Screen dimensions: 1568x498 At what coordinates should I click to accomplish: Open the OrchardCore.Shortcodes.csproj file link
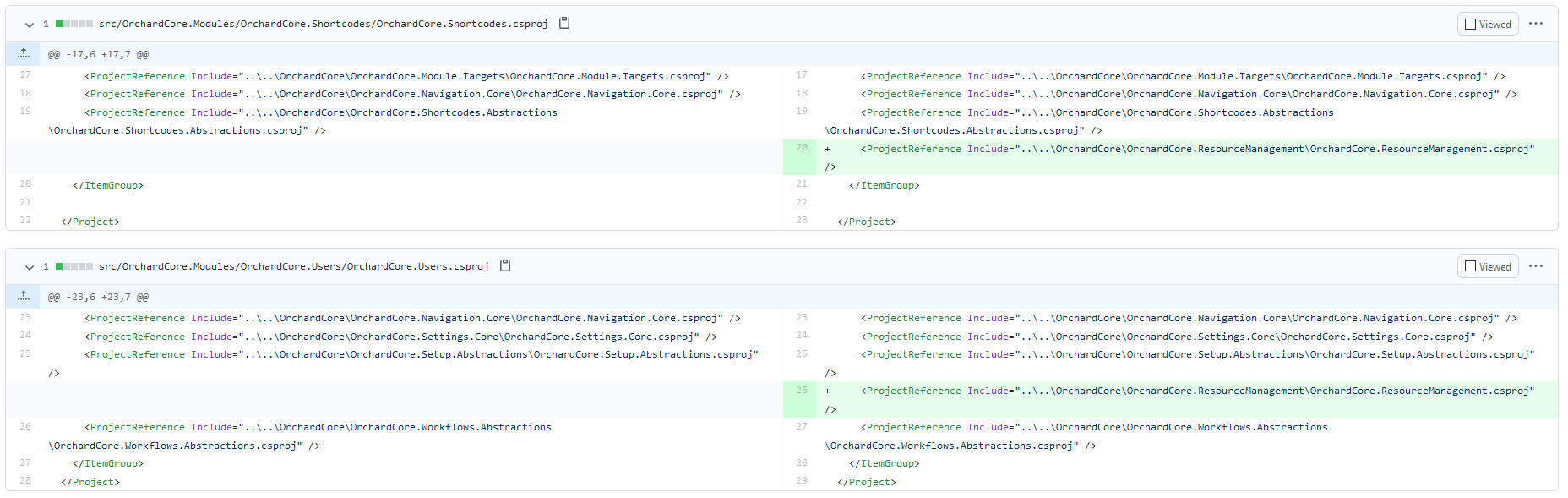(323, 24)
